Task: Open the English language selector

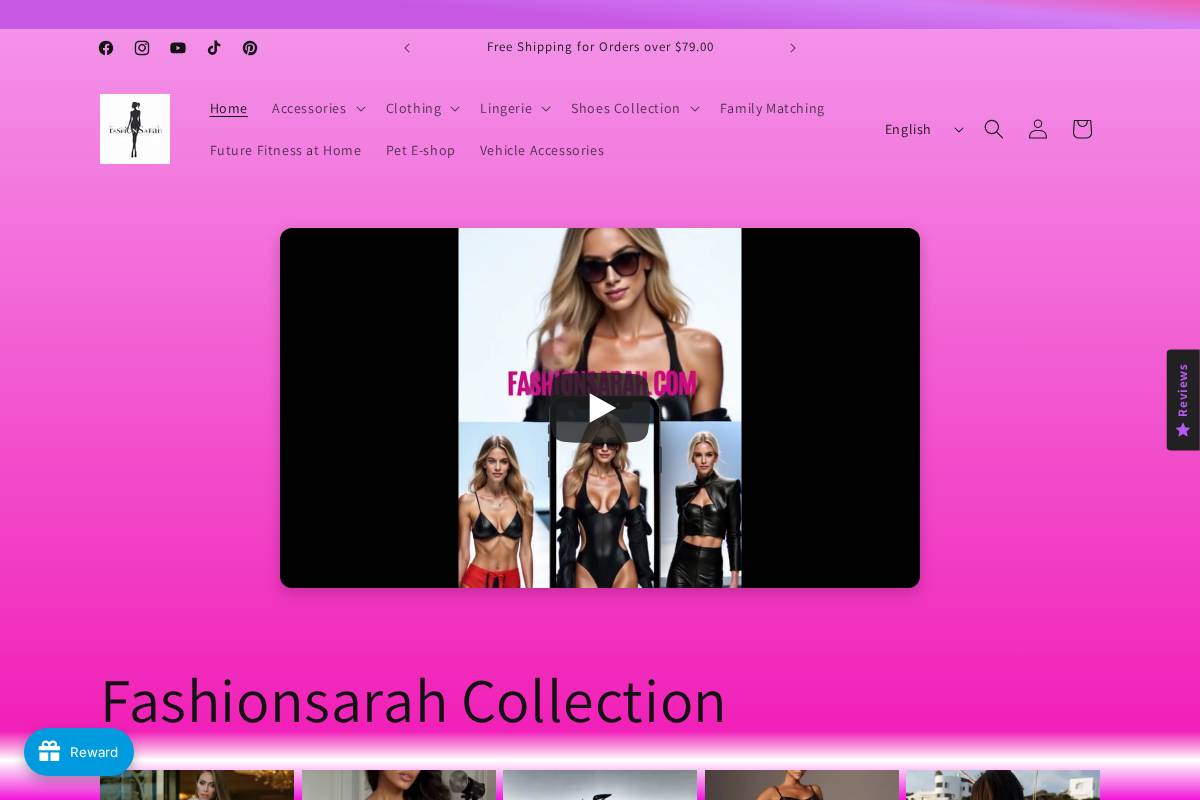Action: [x=925, y=129]
